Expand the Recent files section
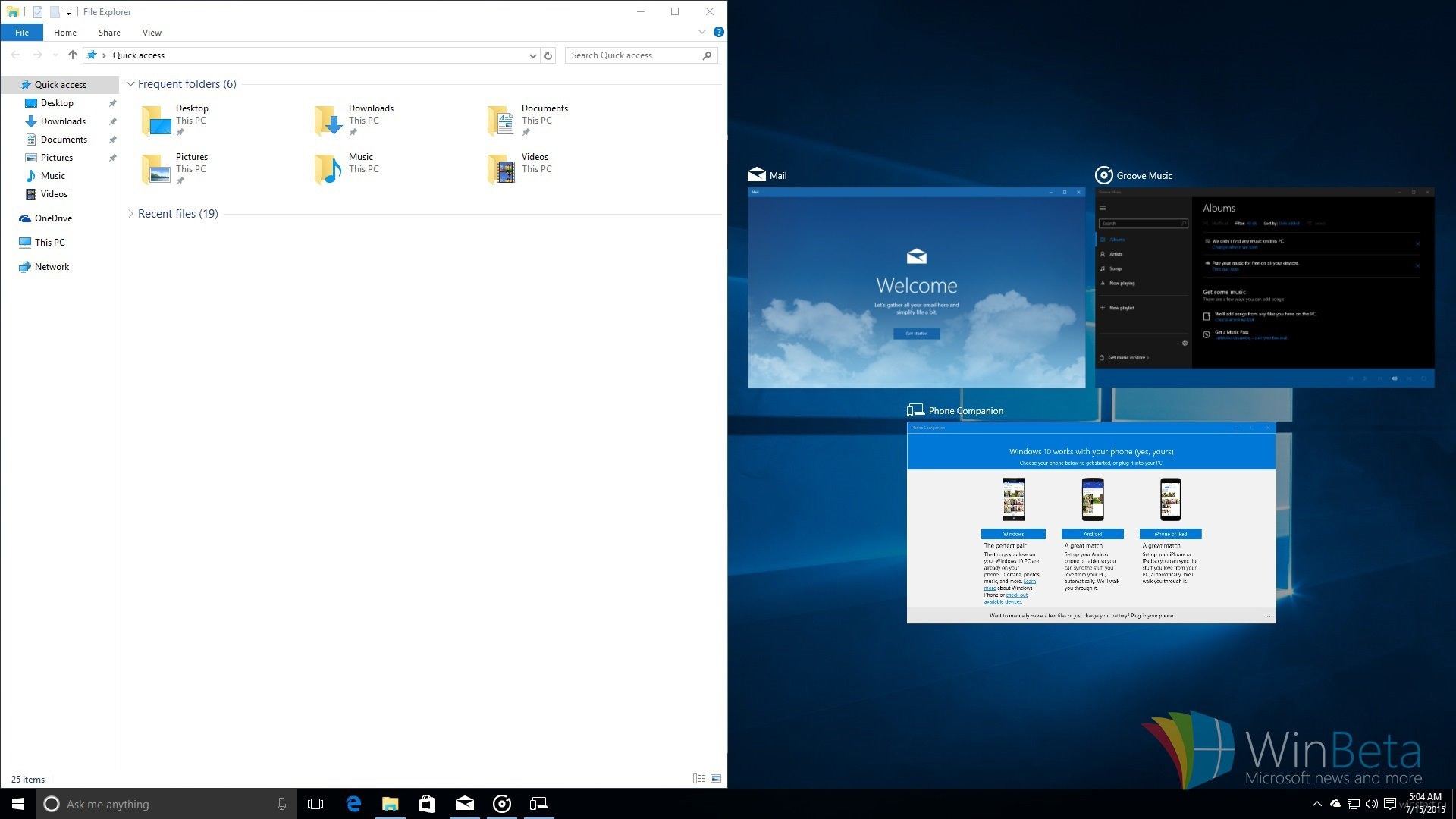1456x819 pixels. pyautogui.click(x=130, y=214)
